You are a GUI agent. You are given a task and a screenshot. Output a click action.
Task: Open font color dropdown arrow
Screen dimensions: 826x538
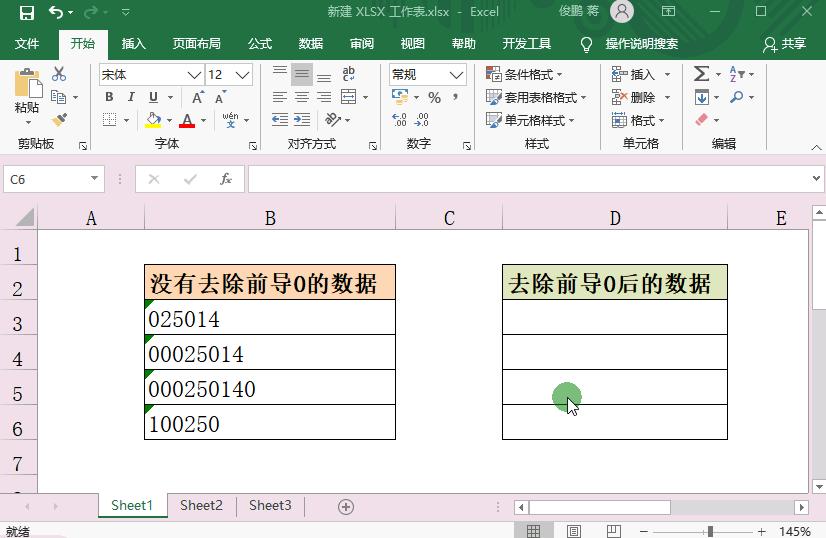[203, 121]
